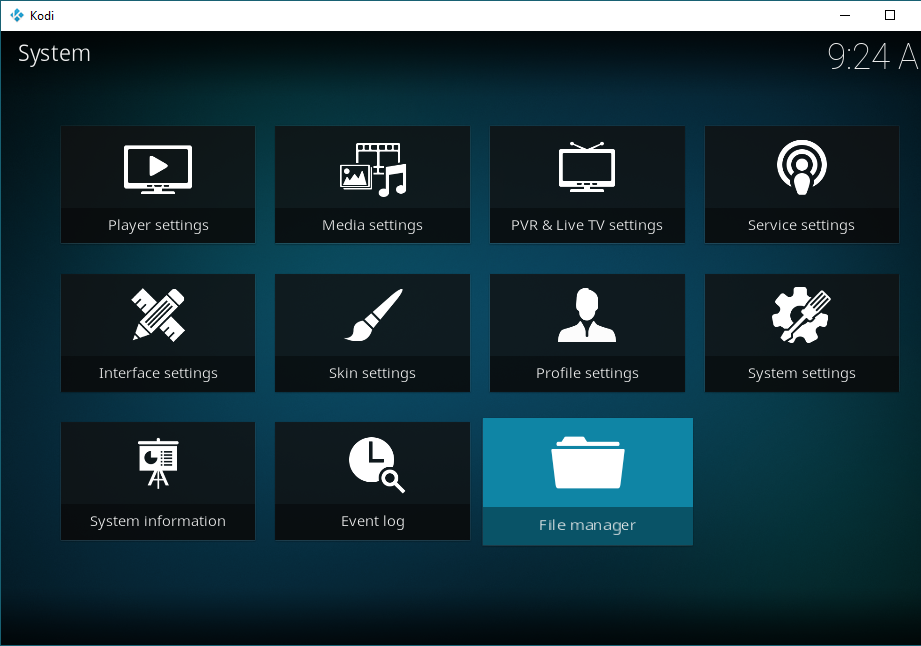
Task: Click the Player settings monitor icon
Action: (158, 167)
